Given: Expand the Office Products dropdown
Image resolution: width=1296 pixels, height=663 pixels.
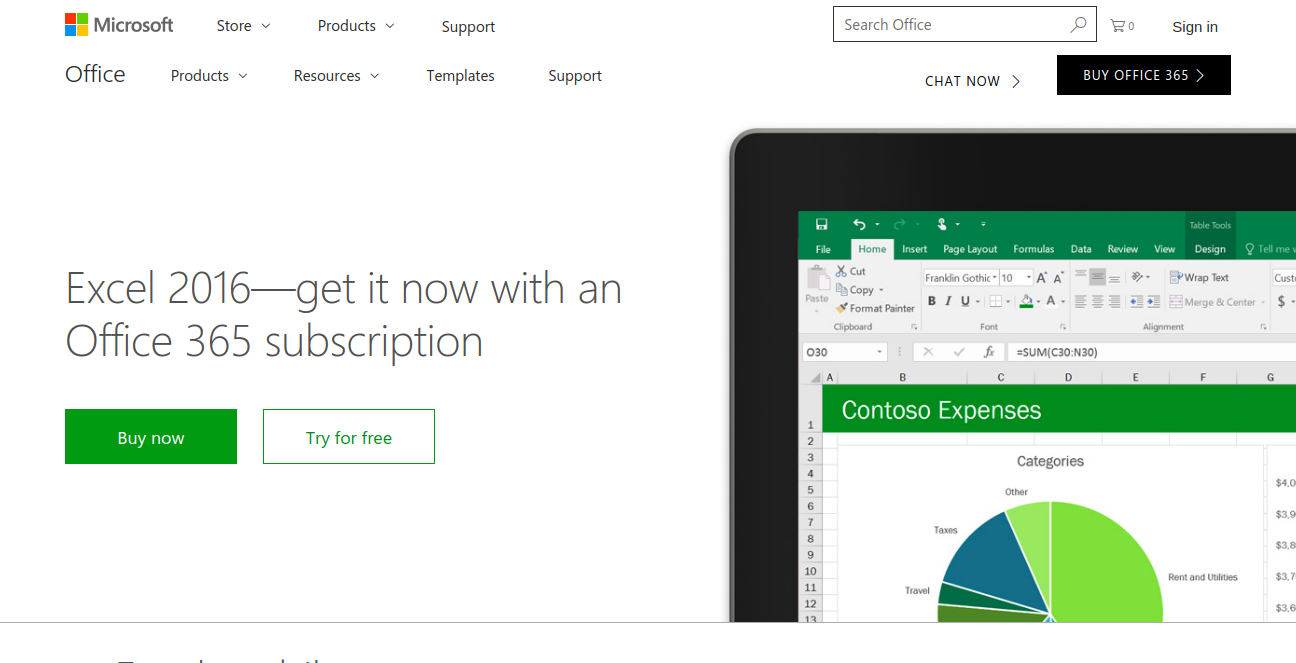Looking at the screenshot, I should [209, 76].
